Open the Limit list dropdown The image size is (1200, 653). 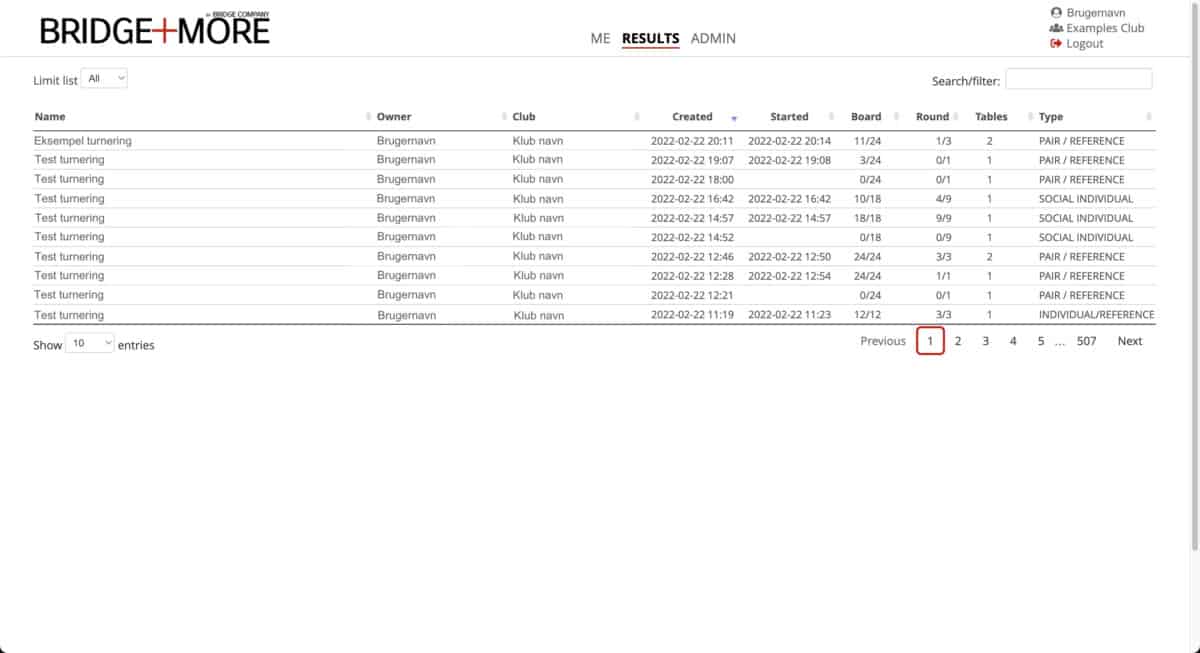tap(105, 79)
